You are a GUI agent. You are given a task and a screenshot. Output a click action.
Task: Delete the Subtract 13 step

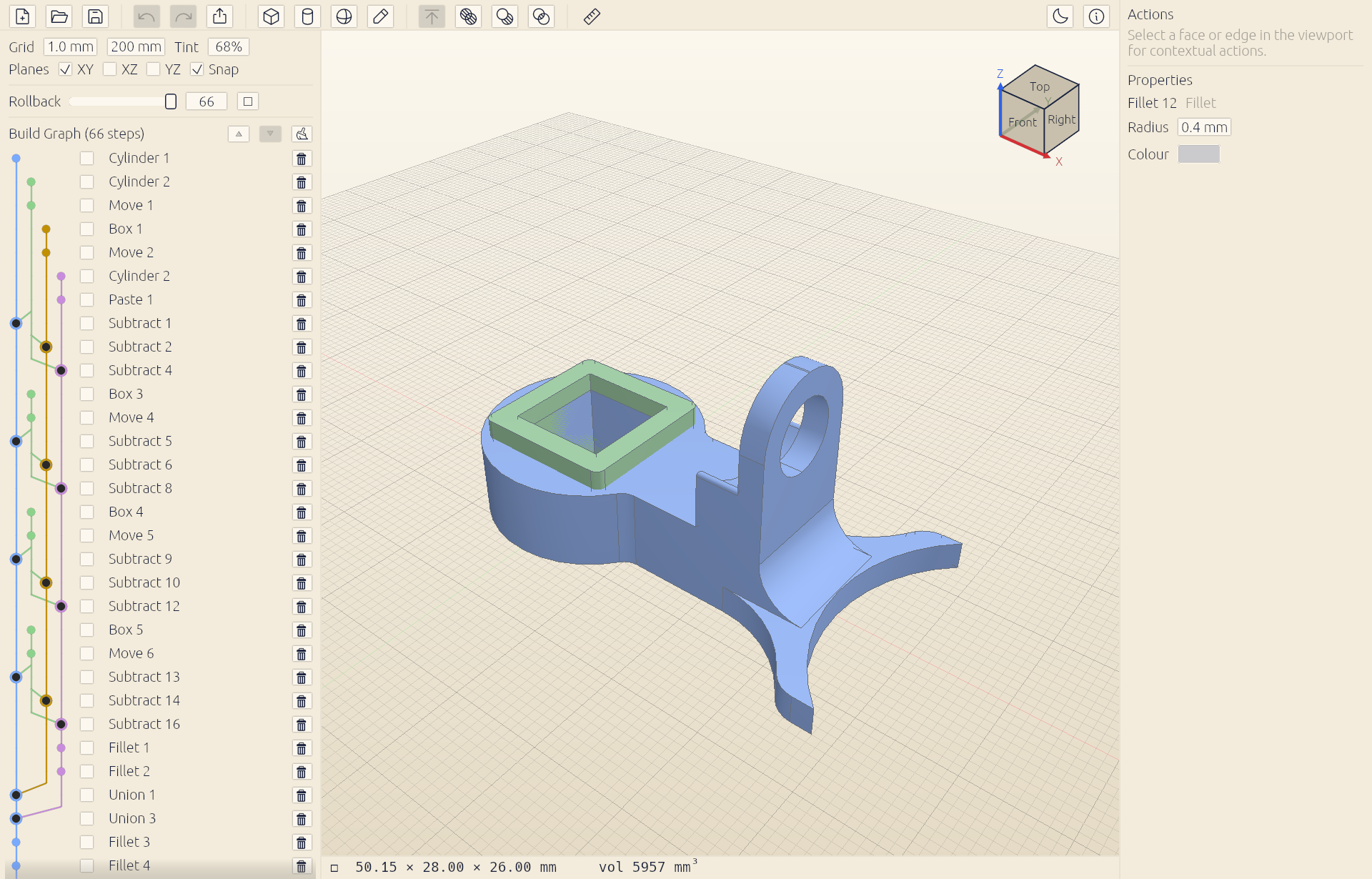coord(302,677)
